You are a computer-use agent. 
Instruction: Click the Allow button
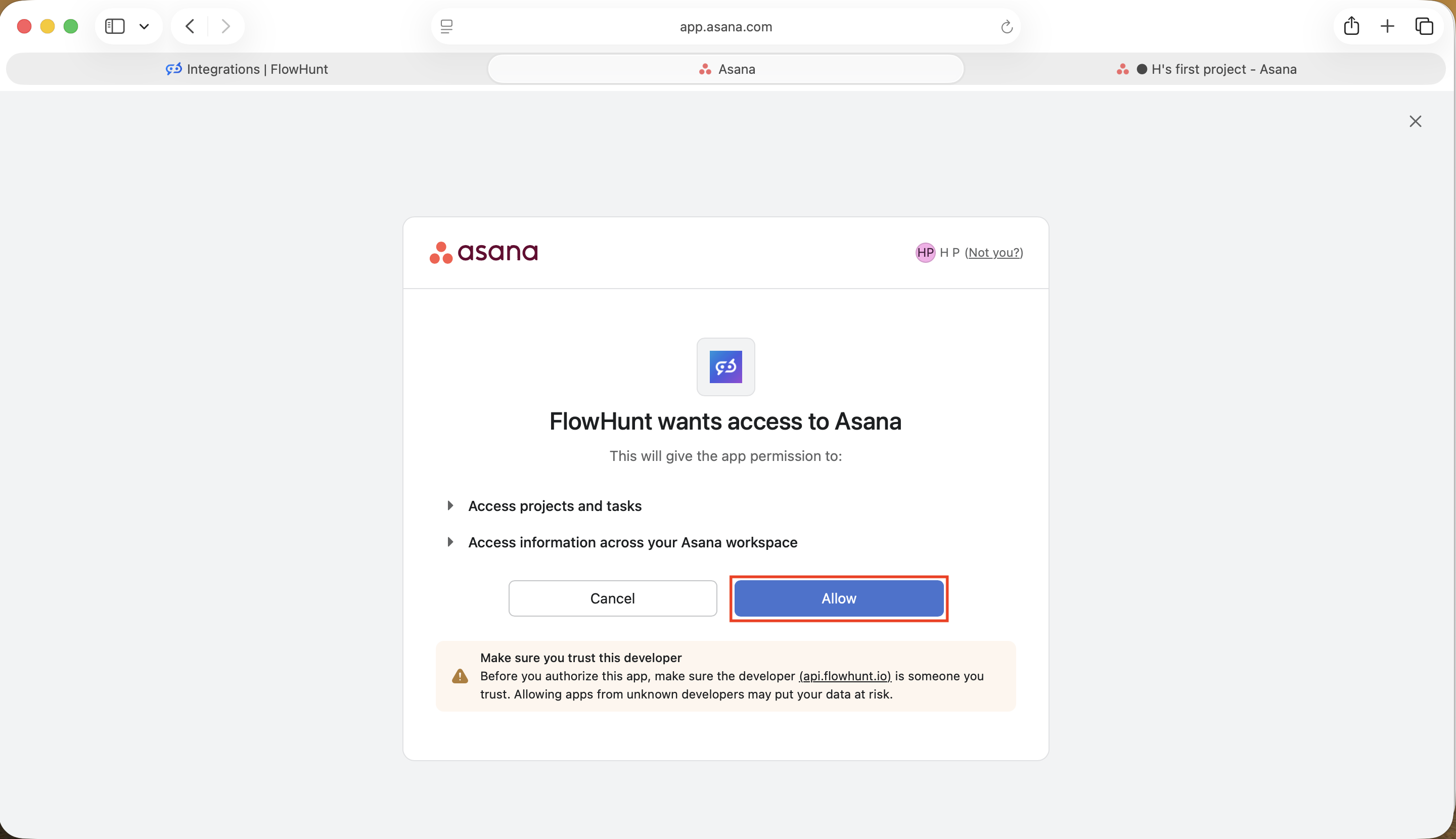[x=838, y=598]
